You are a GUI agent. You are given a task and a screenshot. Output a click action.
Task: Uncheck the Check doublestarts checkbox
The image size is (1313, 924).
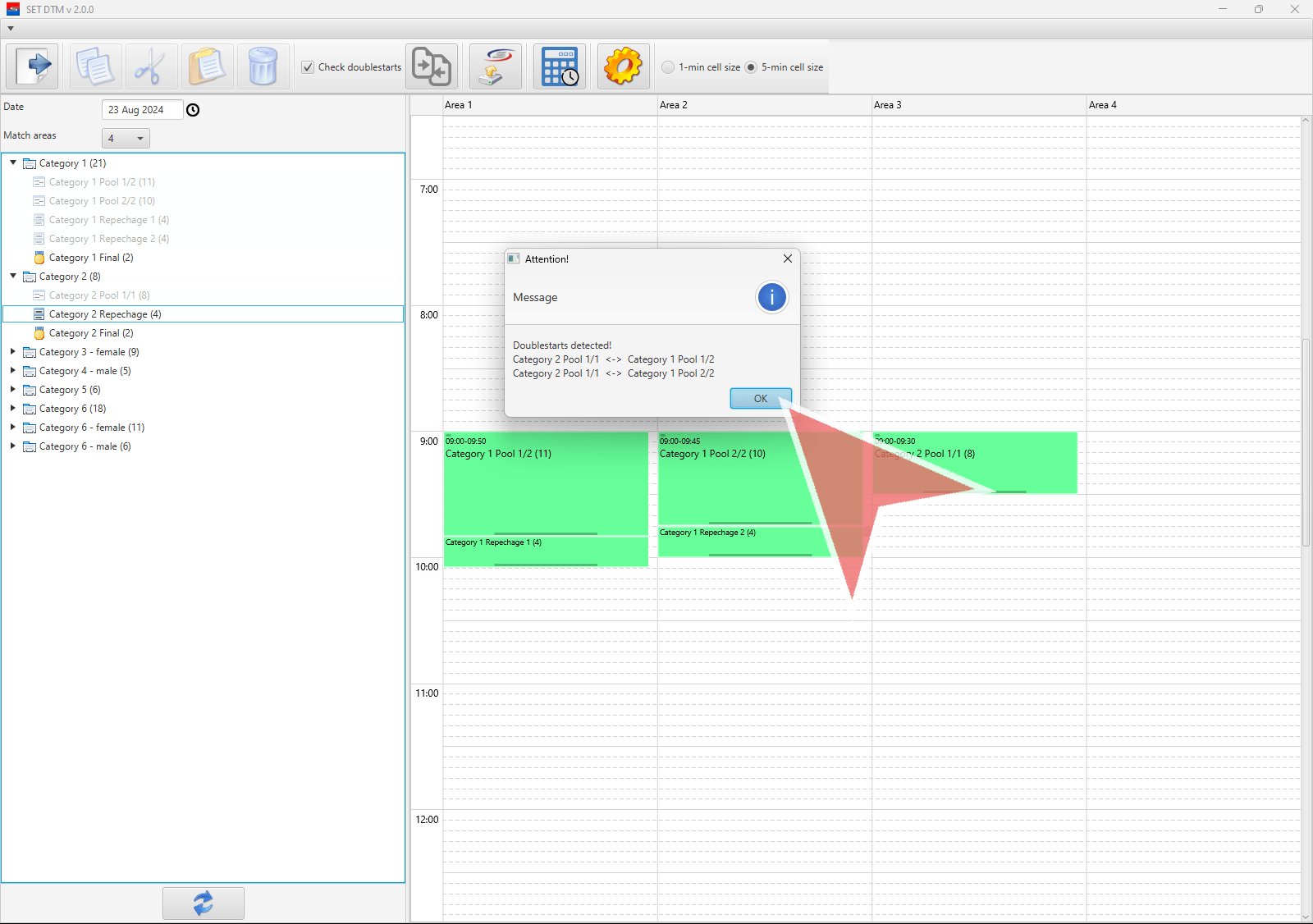[x=308, y=67]
